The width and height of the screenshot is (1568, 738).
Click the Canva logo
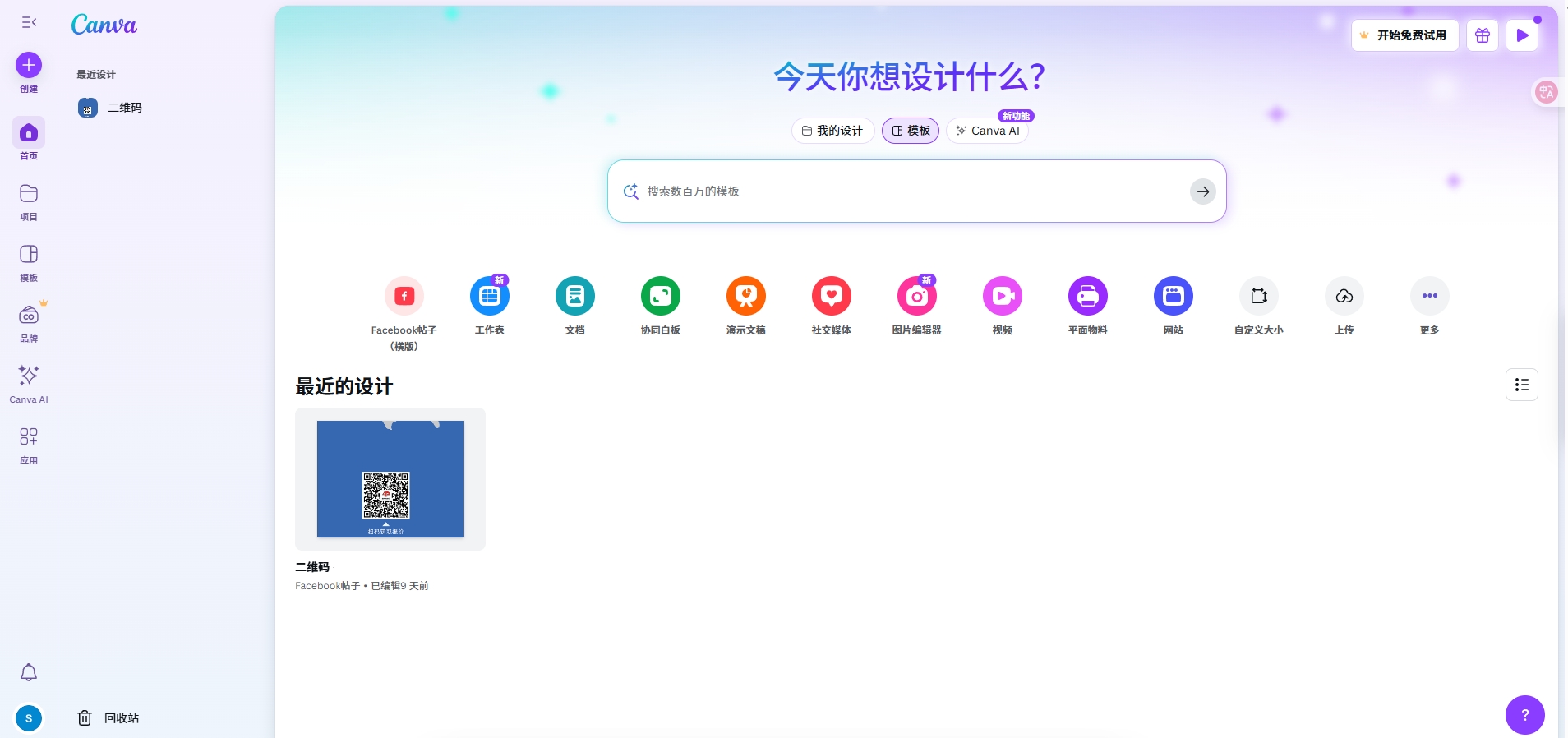[104, 25]
